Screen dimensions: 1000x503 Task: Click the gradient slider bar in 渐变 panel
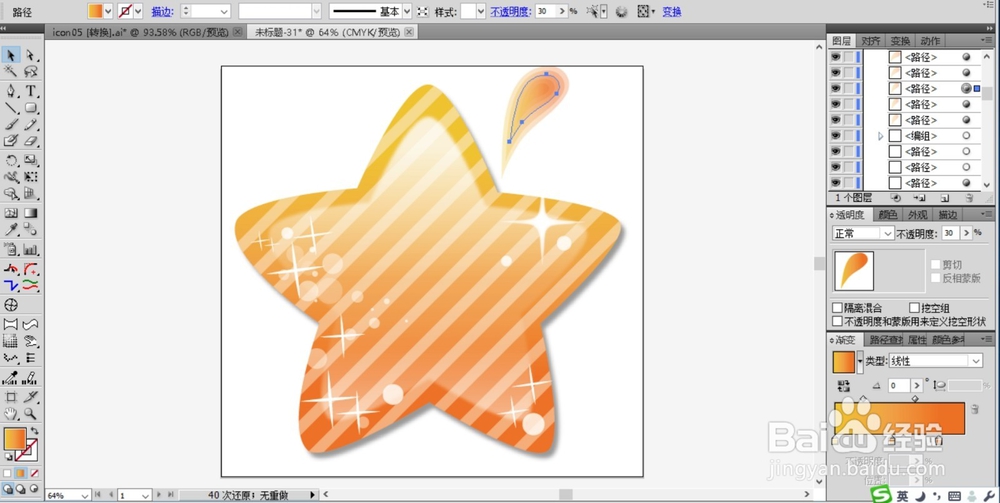[x=899, y=418]
